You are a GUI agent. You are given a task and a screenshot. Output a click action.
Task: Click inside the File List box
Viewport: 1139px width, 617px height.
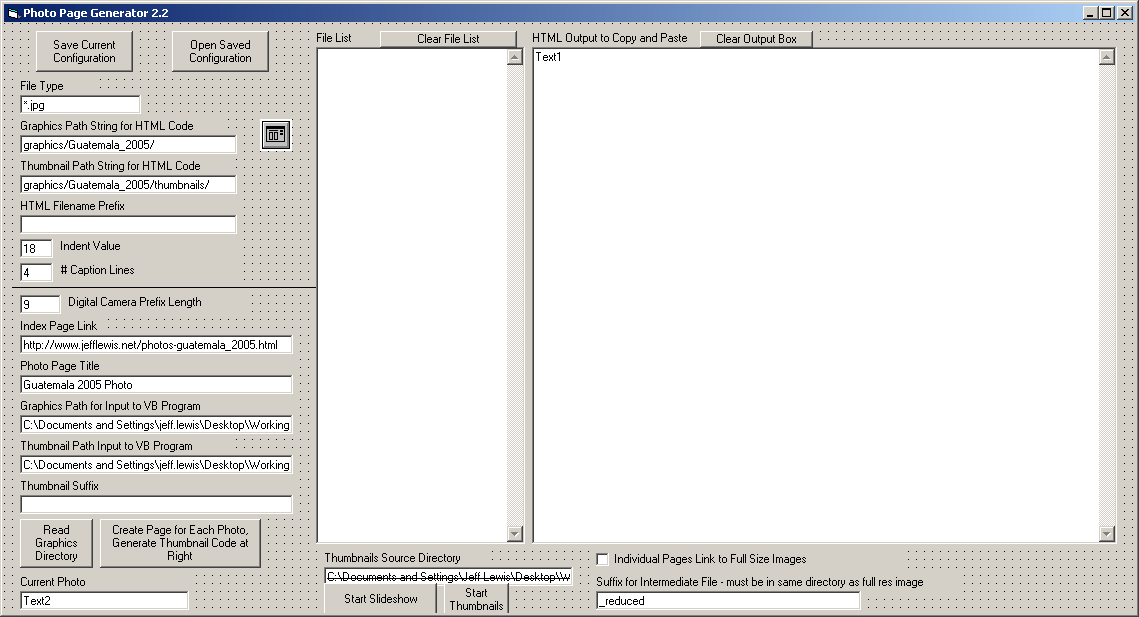[x=413, y=295]
